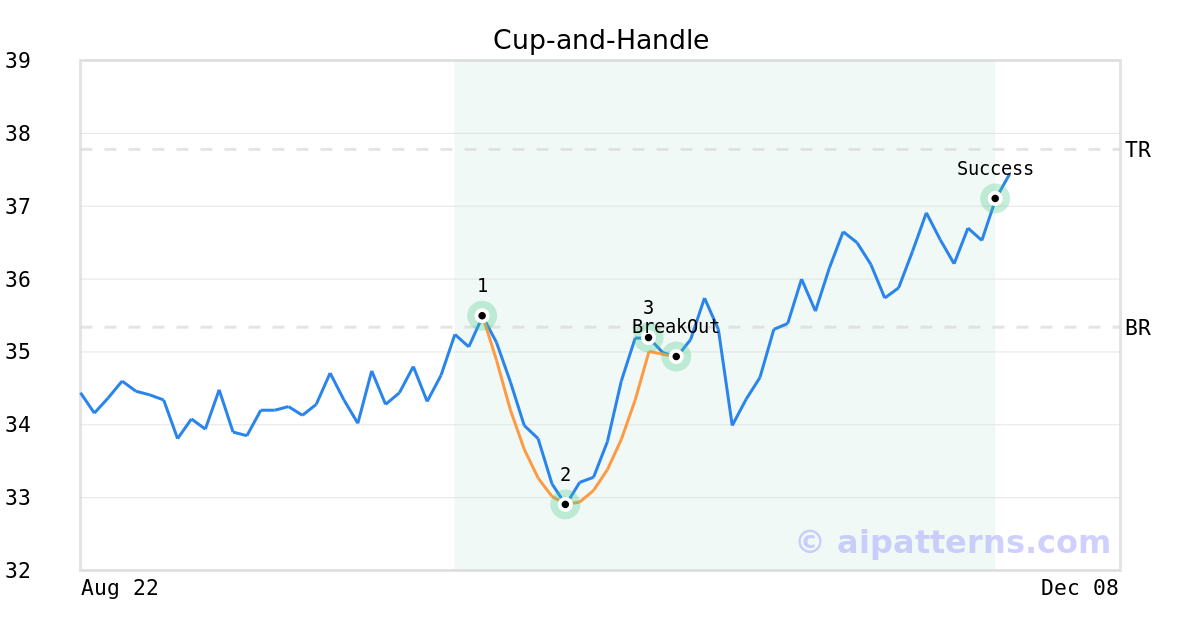
Task: Select the cup bottom marker 2
Action: coord(565,505)
